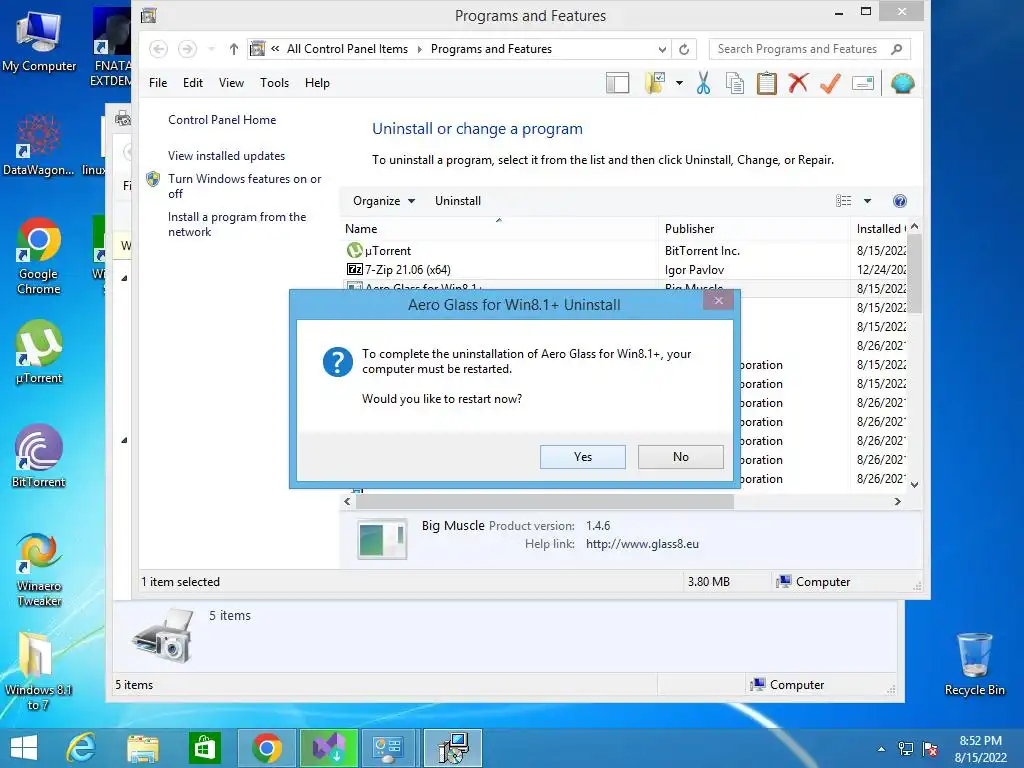Open Install a program from the network
The height and width of the screenshot is (768, 1024).
(236, 224)
